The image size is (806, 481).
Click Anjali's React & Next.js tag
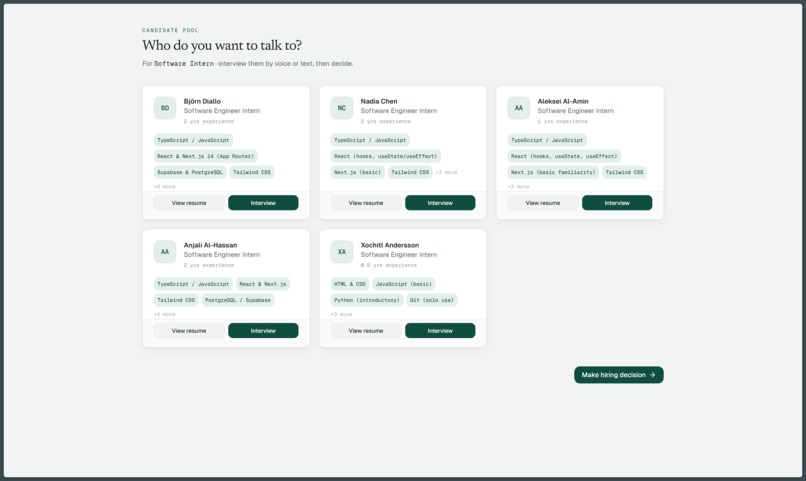(263, 284)
